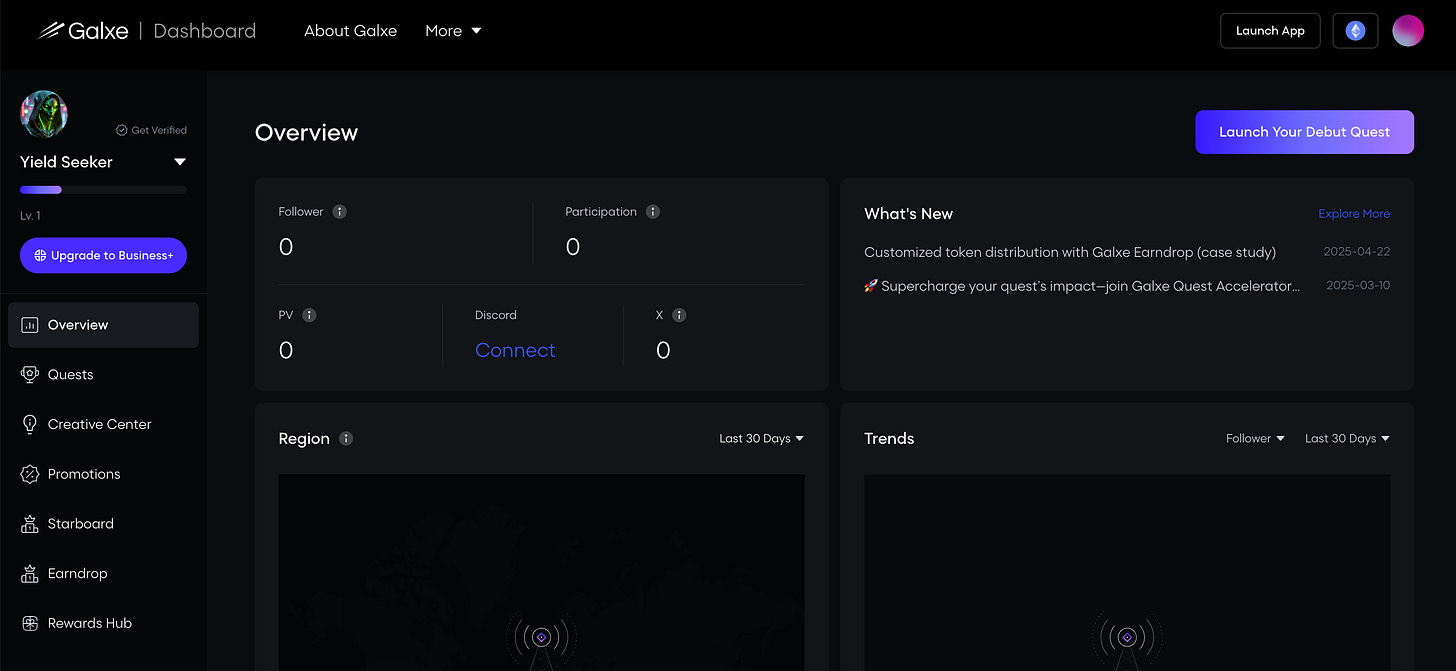The image size is (1456, 671).
Task: Open the About Galxe menu item
Action: click(350, 31)
